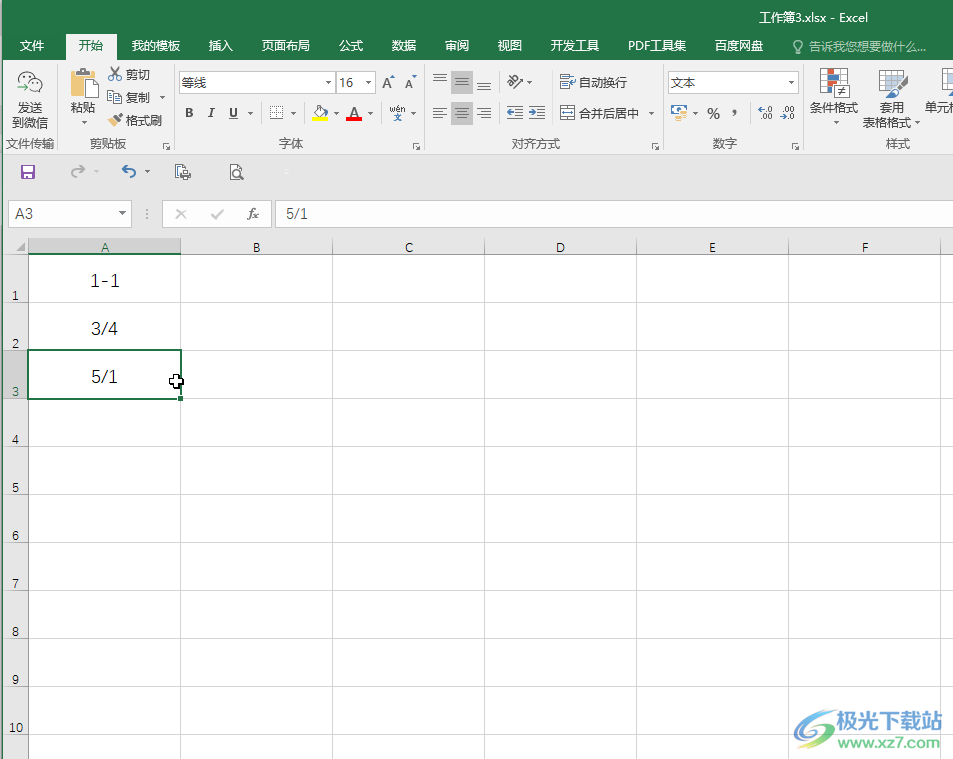Viewport: 953px width, 759px height.
Task: Open Format as Table gallery
Action: tap(892, 98)
